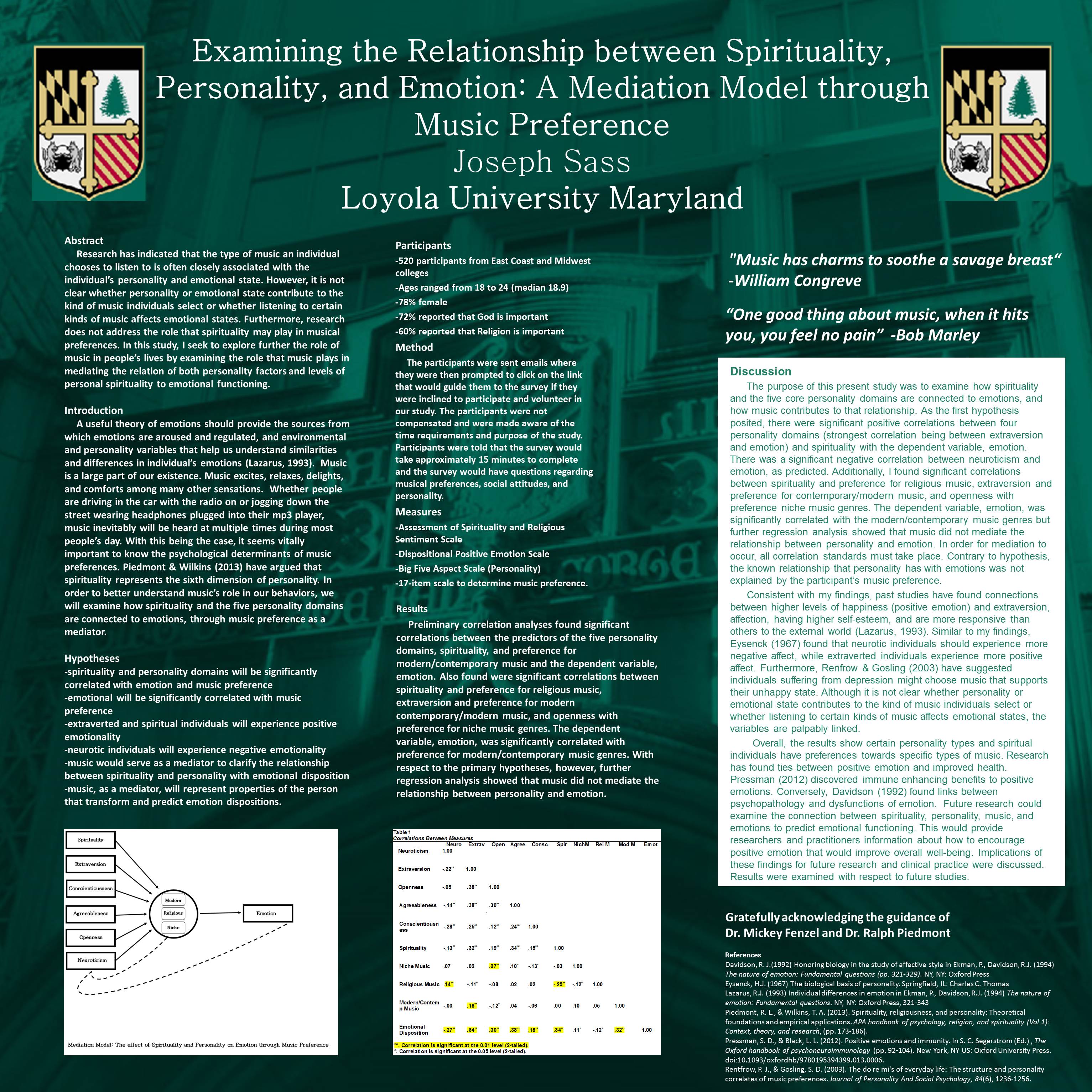Click the Niche box inside the circle
The width and height of the screenshot is (1092, 1092).
pyautogui.click(x=173, y=927)
